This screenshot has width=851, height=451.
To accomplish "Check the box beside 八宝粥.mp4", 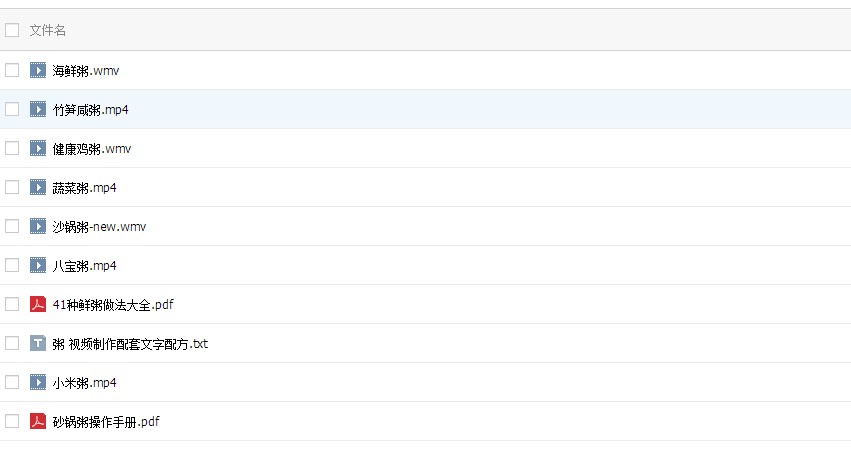I will point(12,265).
